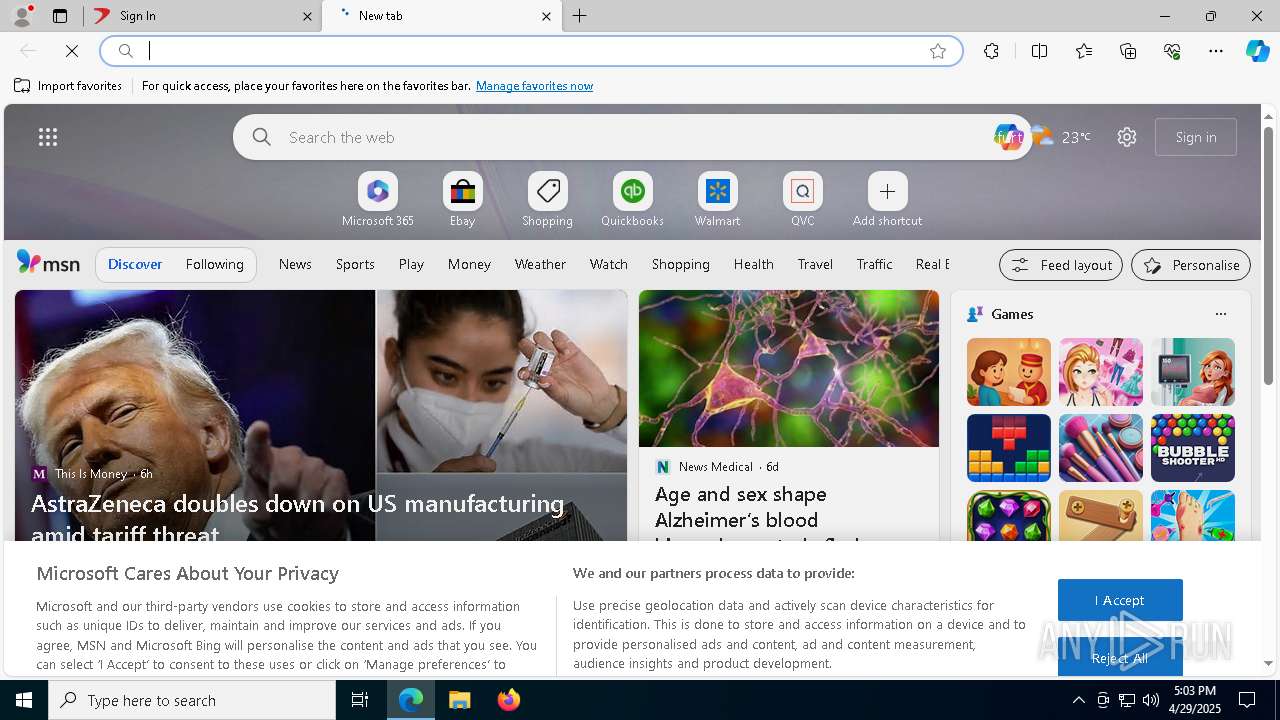Open the makeup brushes game thumbnail
1280x720 pixels.
coord(1101,448)
